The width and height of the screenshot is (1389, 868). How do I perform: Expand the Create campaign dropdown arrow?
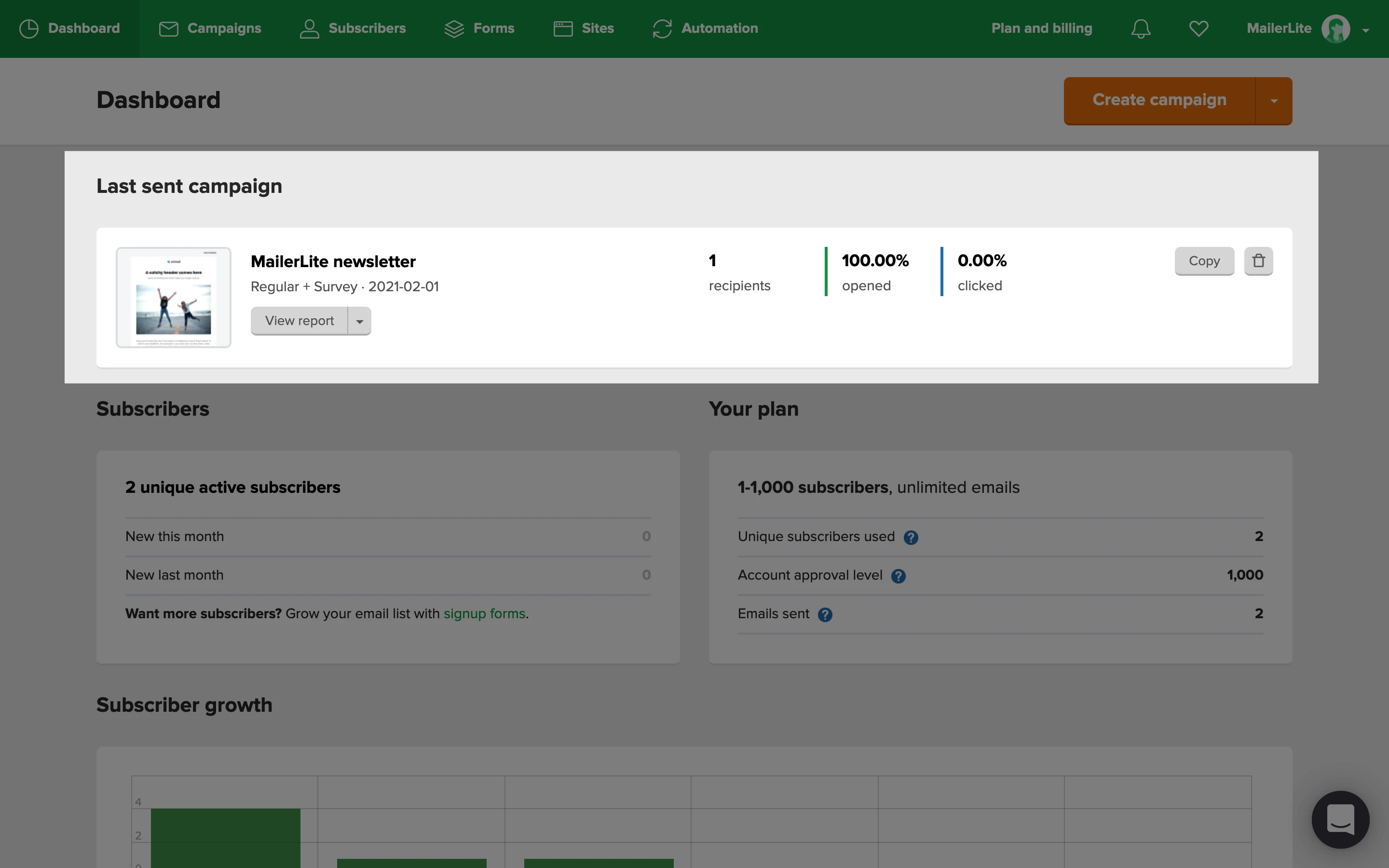(x=1274, y=101)
